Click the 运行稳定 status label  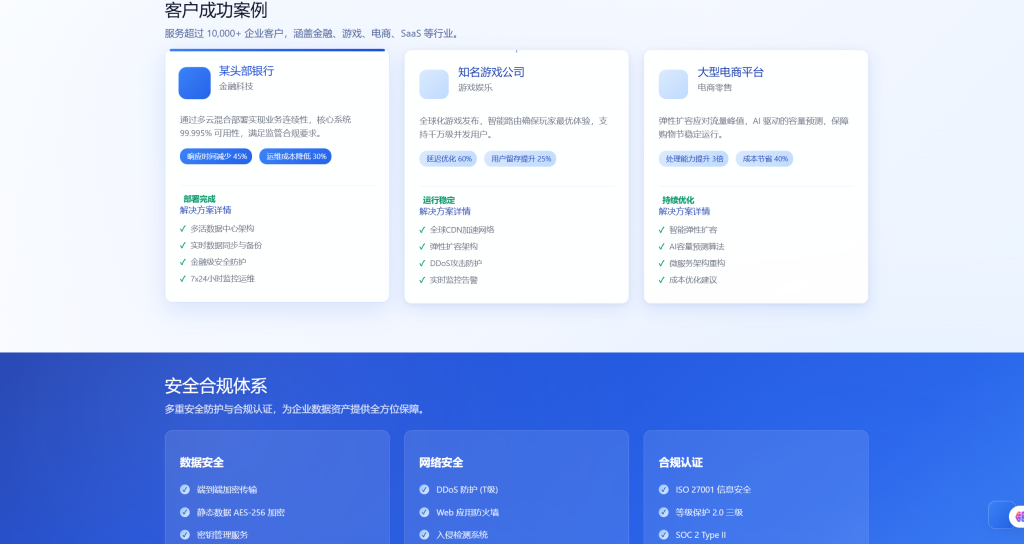tap(439, 200)
